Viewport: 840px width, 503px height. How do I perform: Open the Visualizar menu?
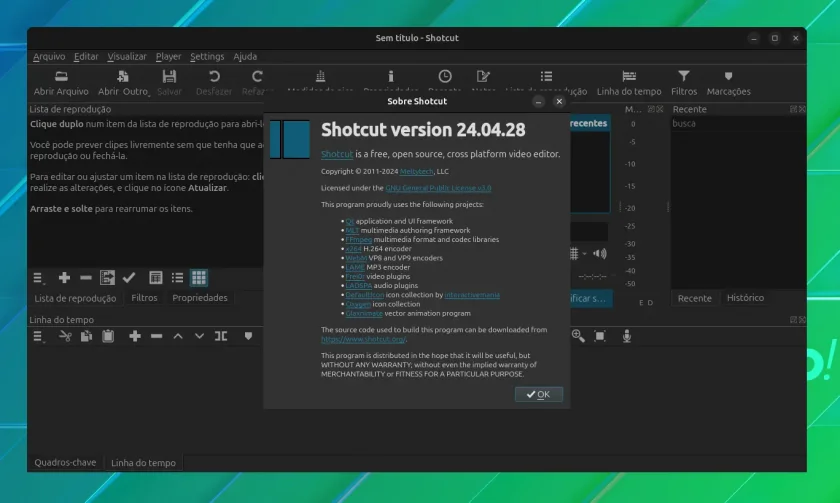(127, 56)
